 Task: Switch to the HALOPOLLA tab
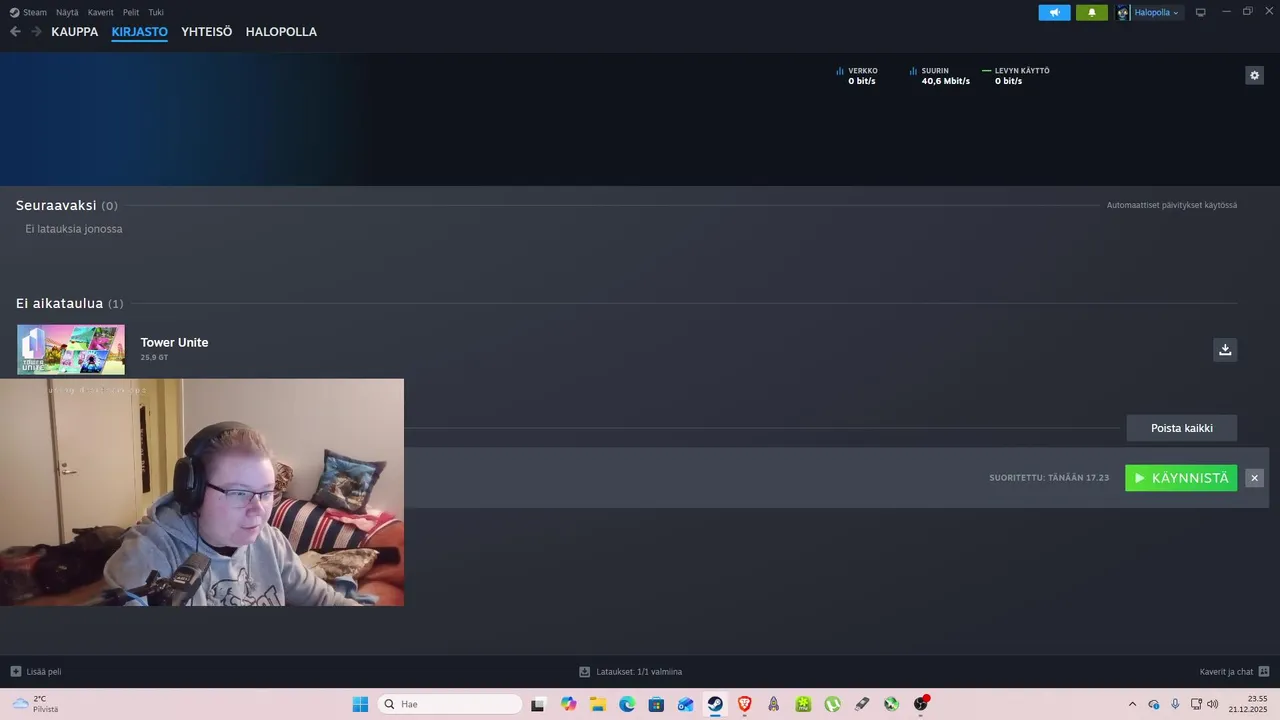(281, 32)
